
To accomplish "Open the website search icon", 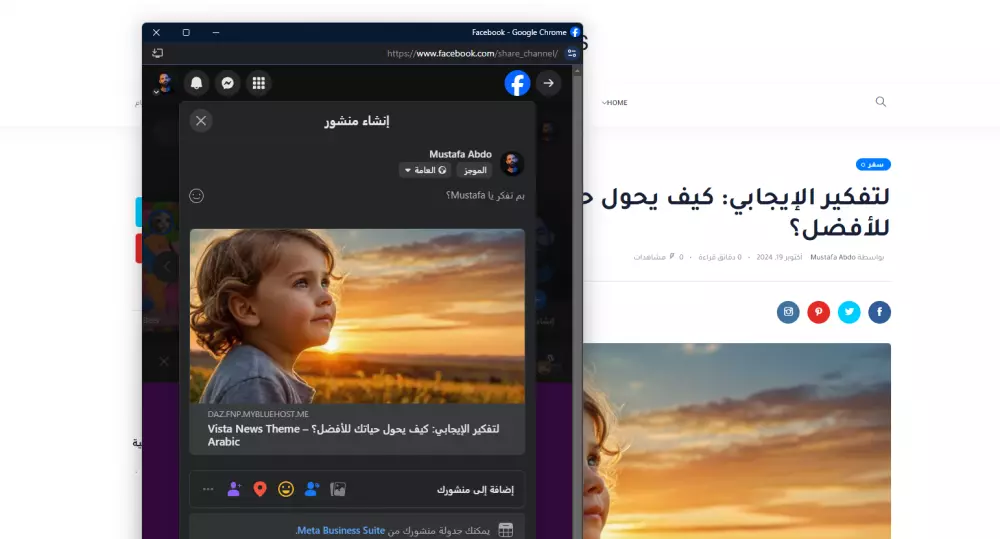I will pyautogui.click(x=881, y=101).
